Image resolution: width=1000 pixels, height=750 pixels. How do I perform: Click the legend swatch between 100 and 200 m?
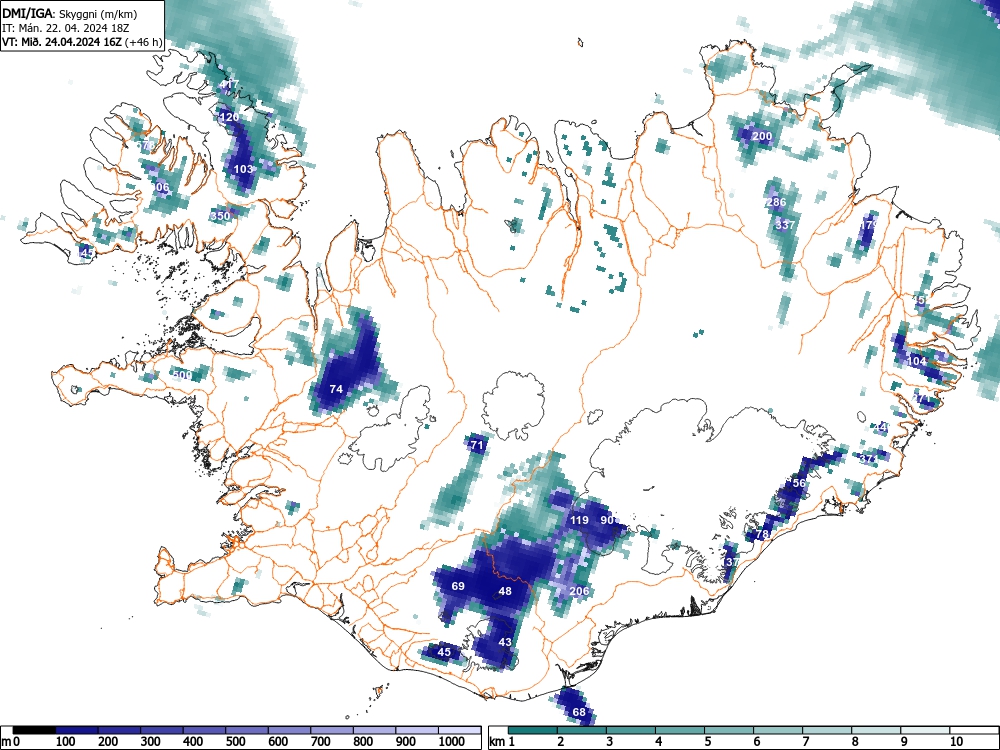77,730
